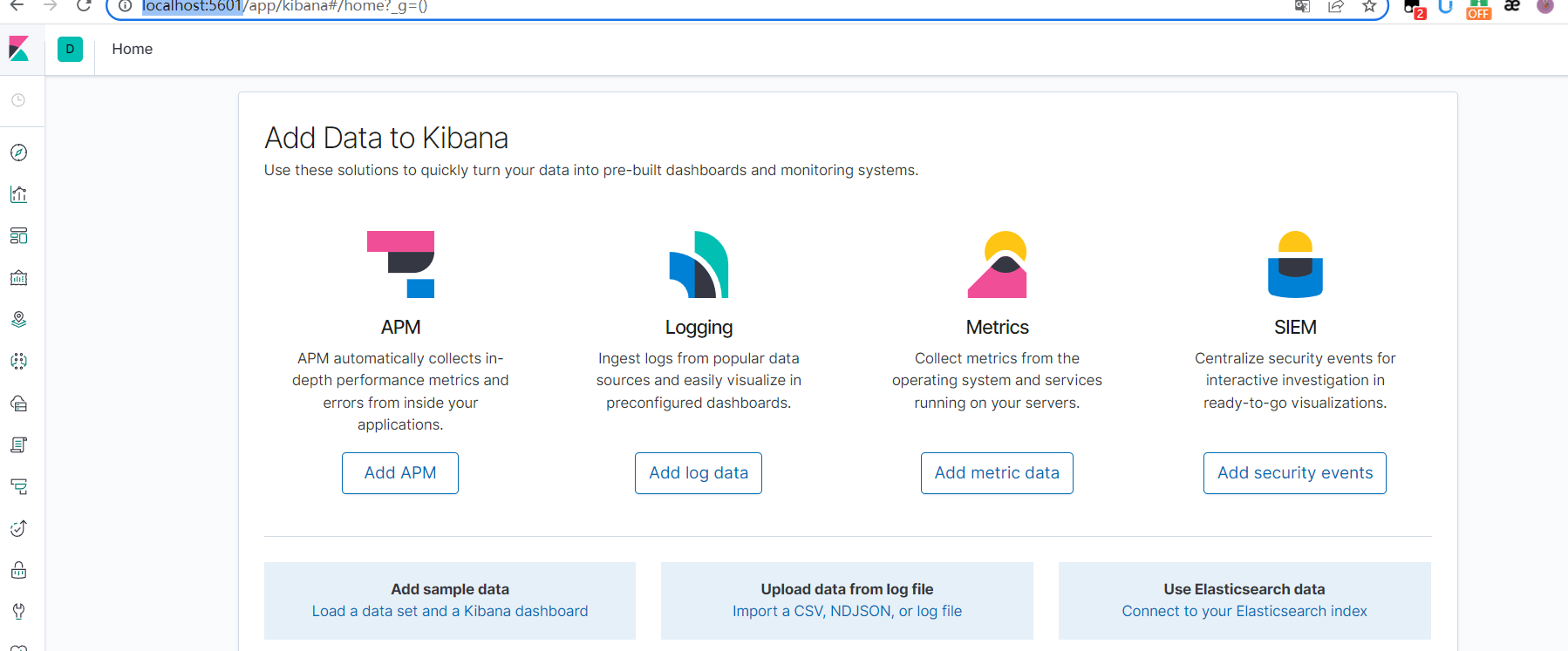Open Load a data set and a Kibana dashboard

tap(450, 611)
